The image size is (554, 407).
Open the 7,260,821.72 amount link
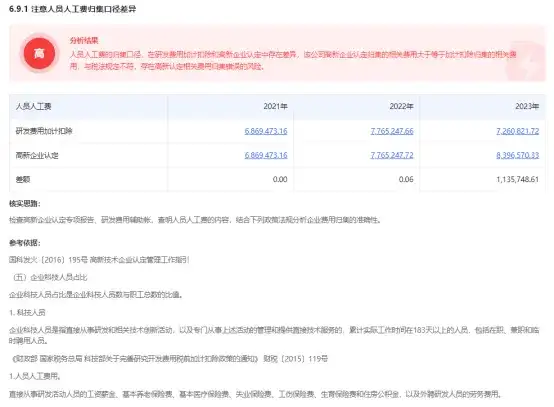(x=518, y=131)
